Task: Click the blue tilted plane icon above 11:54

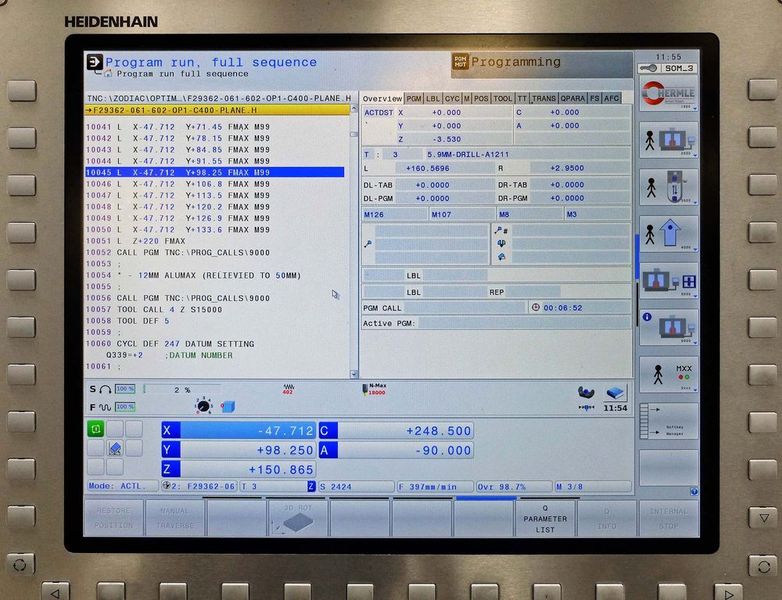Action: coord(615,393)
